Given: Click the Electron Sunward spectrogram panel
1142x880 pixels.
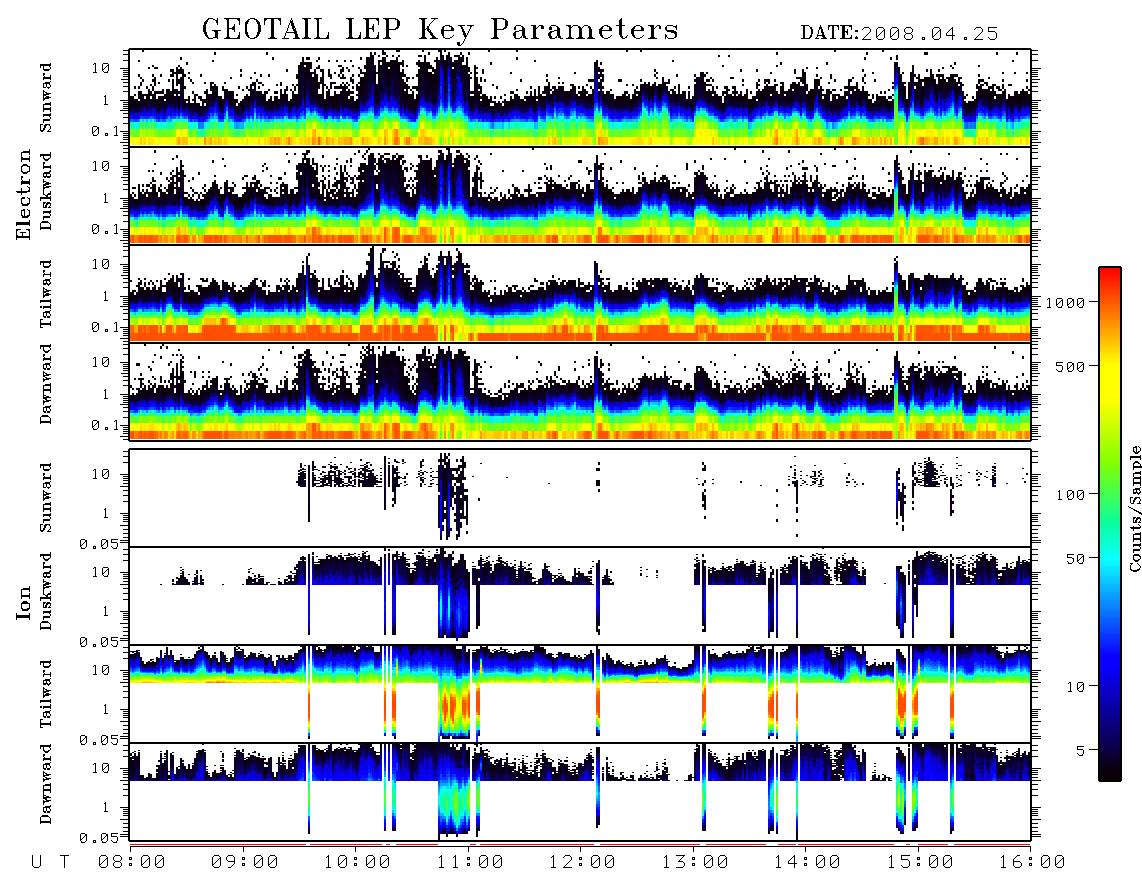Looking at the screenshot, I should [580, 98].
